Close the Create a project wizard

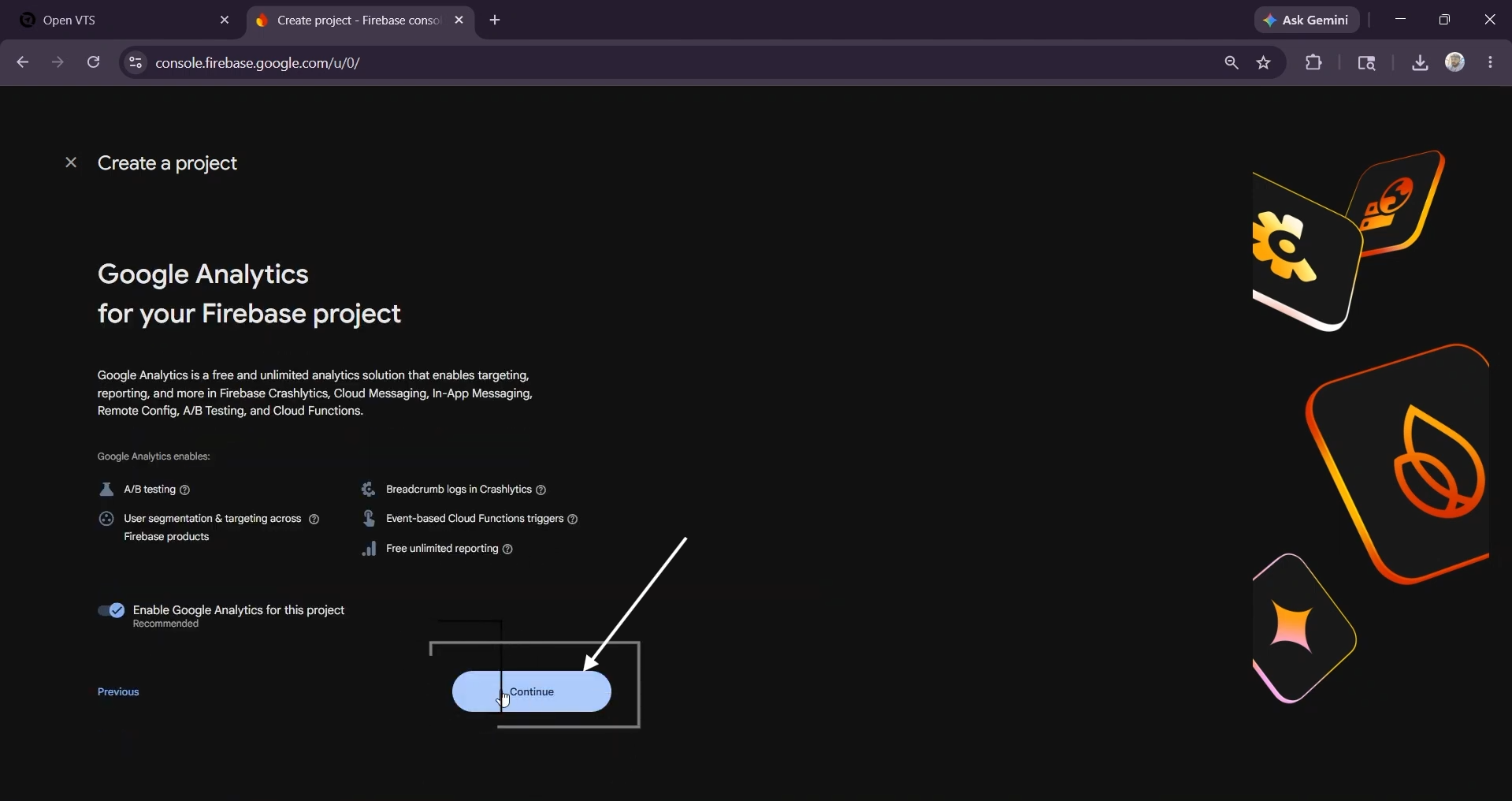(71, 163)
